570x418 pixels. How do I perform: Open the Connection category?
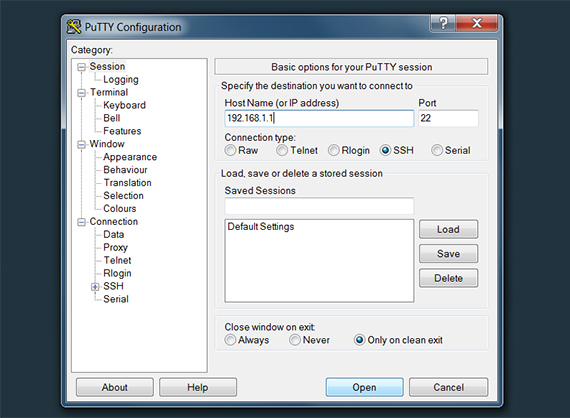click(x=114, y=222)
